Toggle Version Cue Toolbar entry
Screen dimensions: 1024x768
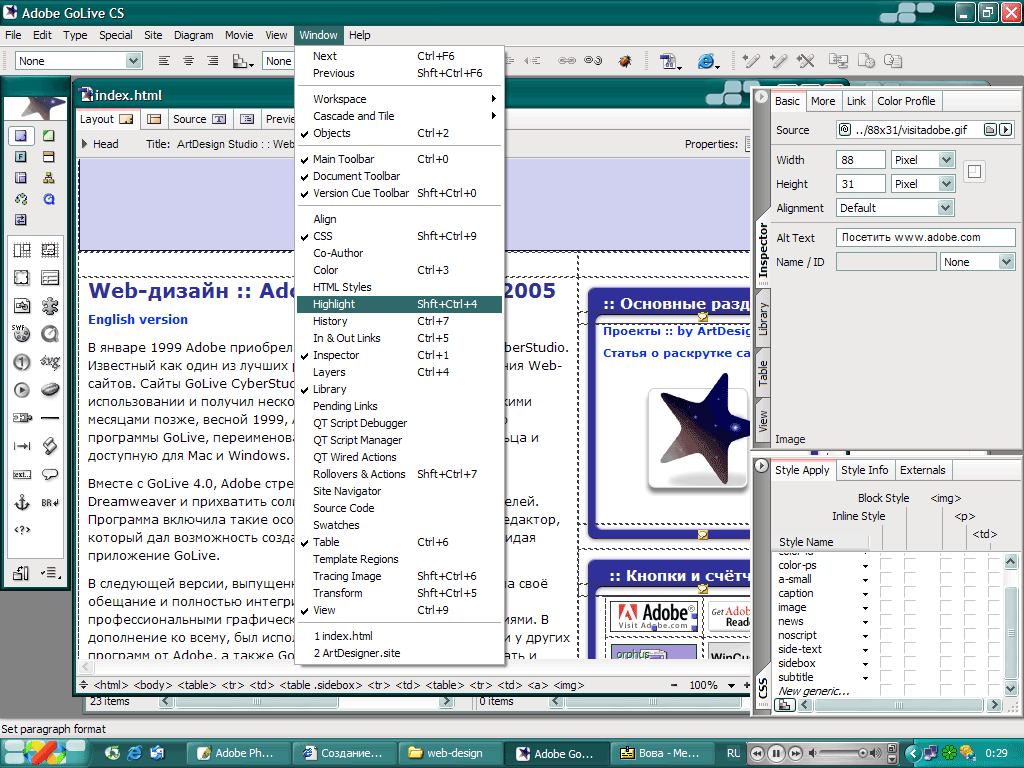click(x=399, y=193)
